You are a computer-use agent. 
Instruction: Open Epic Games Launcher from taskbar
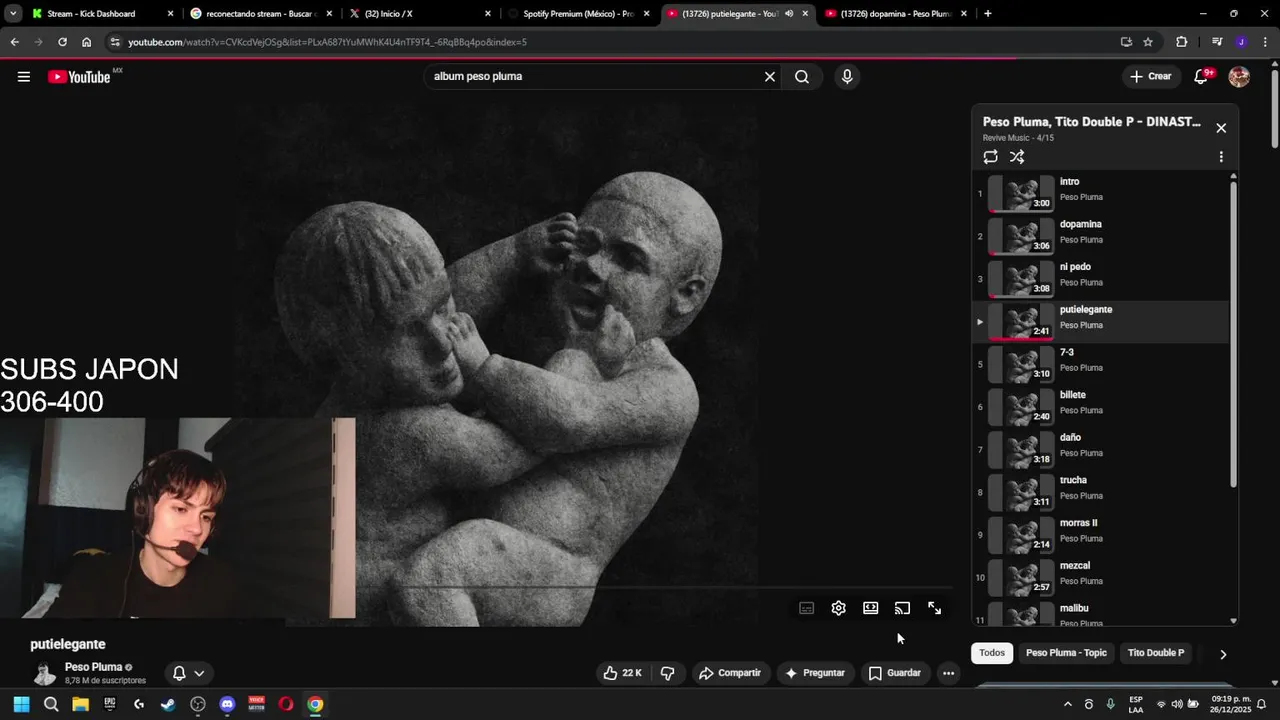pyautogui.click(x=110, y=704)
